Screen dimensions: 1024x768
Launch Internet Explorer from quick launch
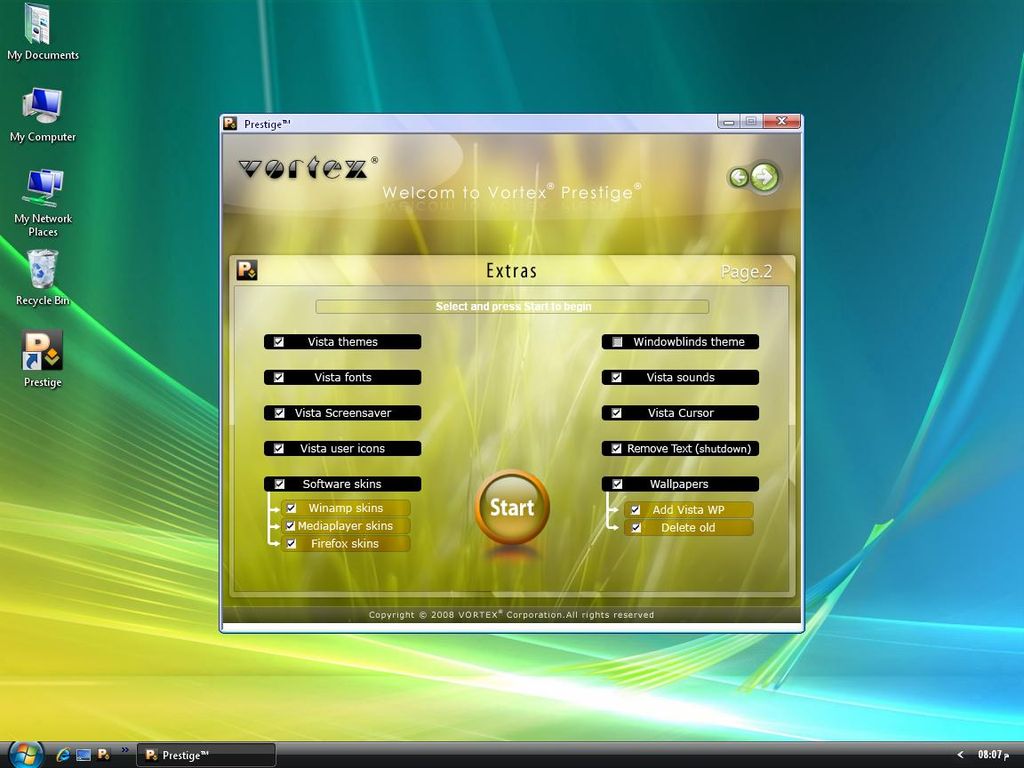[63, 755]
